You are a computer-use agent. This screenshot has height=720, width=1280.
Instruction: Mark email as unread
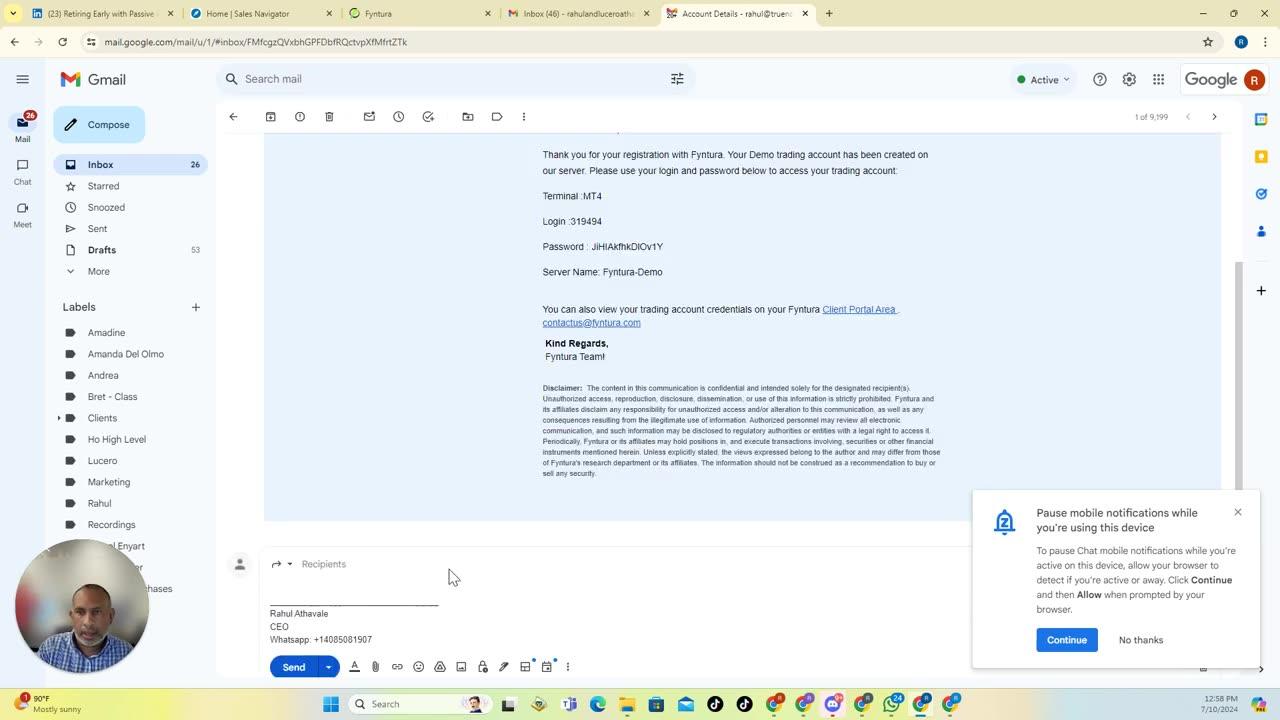coord(369,117)
